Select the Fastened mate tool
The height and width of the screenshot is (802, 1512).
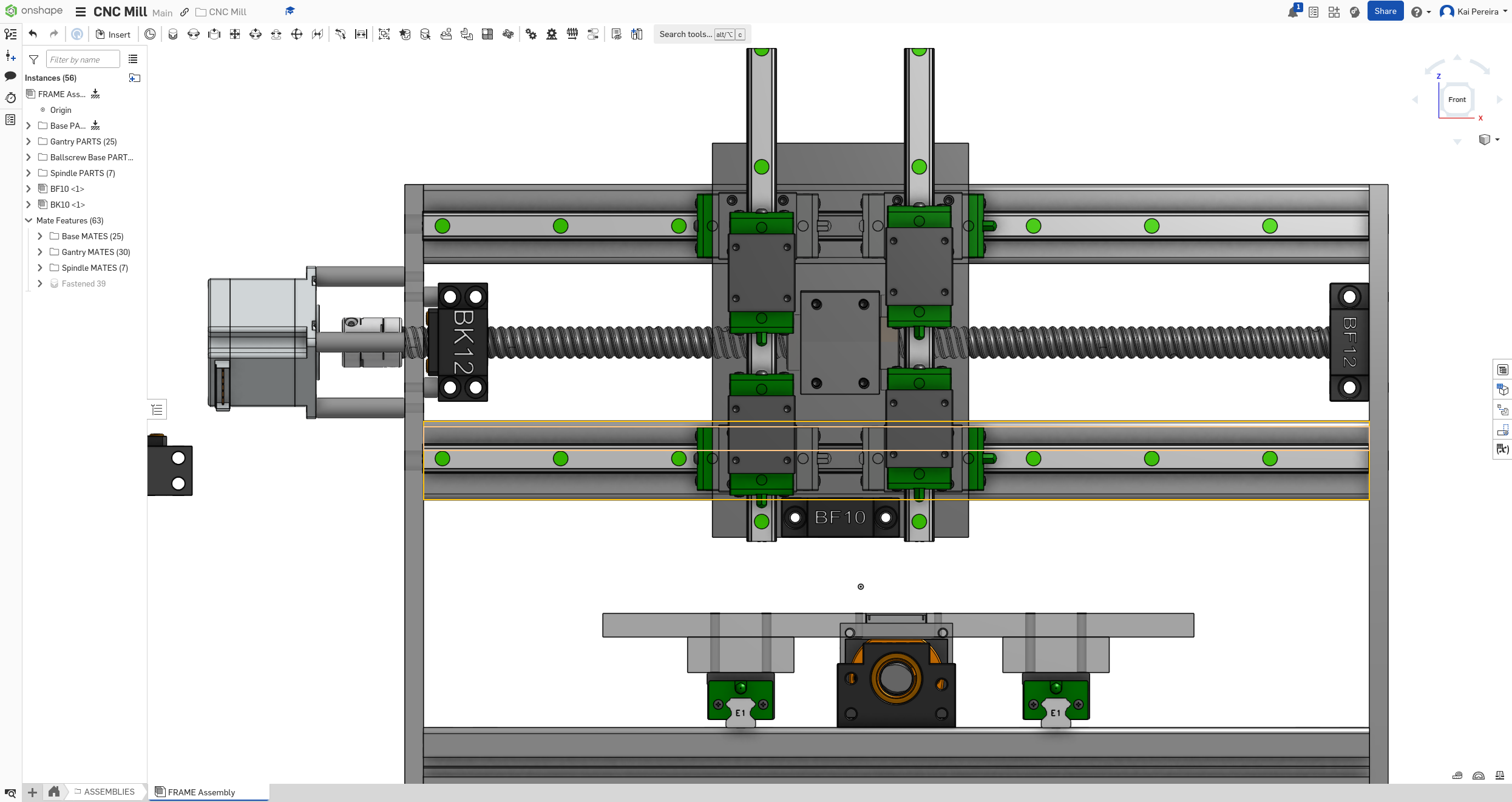(x=173, y=34)
